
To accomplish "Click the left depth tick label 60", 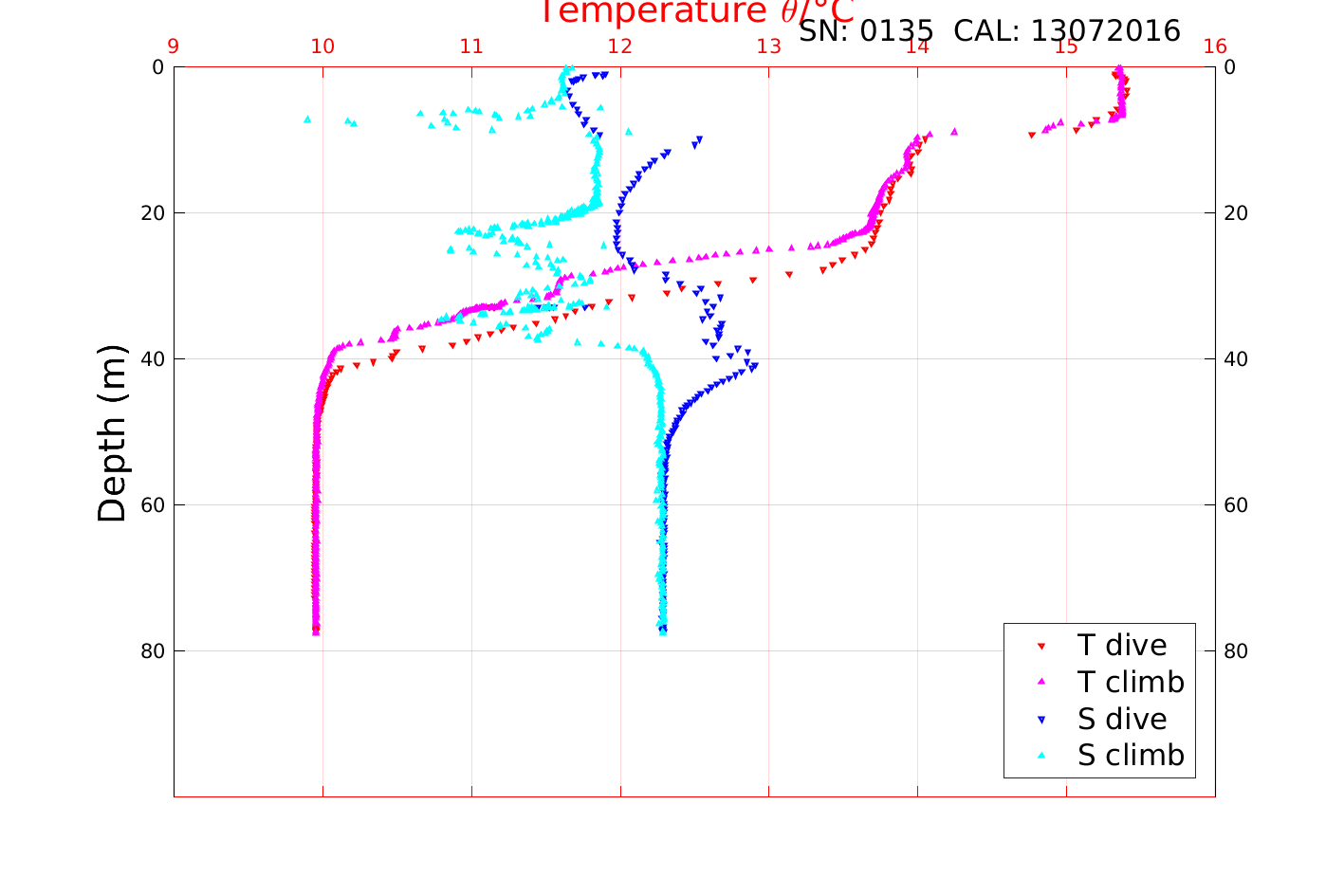I will click(153, 505).
